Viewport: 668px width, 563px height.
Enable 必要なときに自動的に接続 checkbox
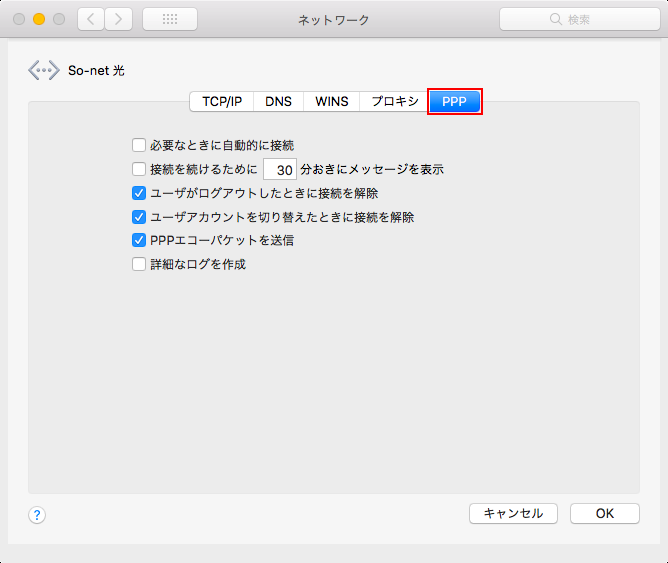click(x=139, y=145)
